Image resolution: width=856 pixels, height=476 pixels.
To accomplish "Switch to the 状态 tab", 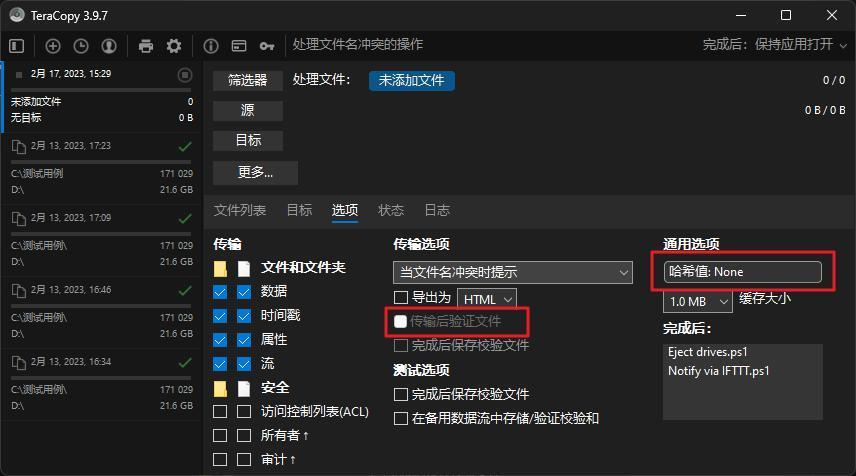I will (x=391, y=210).
